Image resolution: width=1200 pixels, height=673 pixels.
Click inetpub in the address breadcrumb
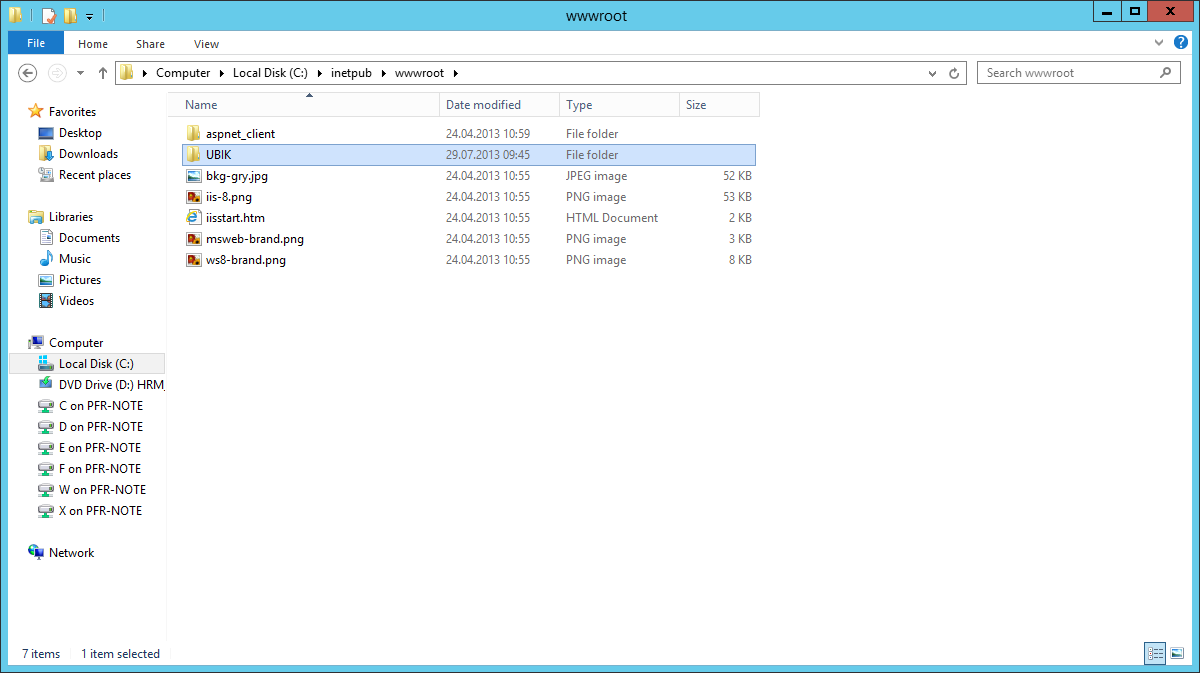350,73
